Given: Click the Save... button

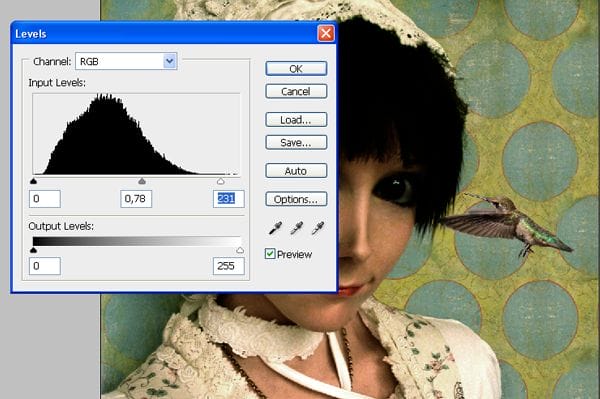Looking at the screenshot, I should click(296, 142).
